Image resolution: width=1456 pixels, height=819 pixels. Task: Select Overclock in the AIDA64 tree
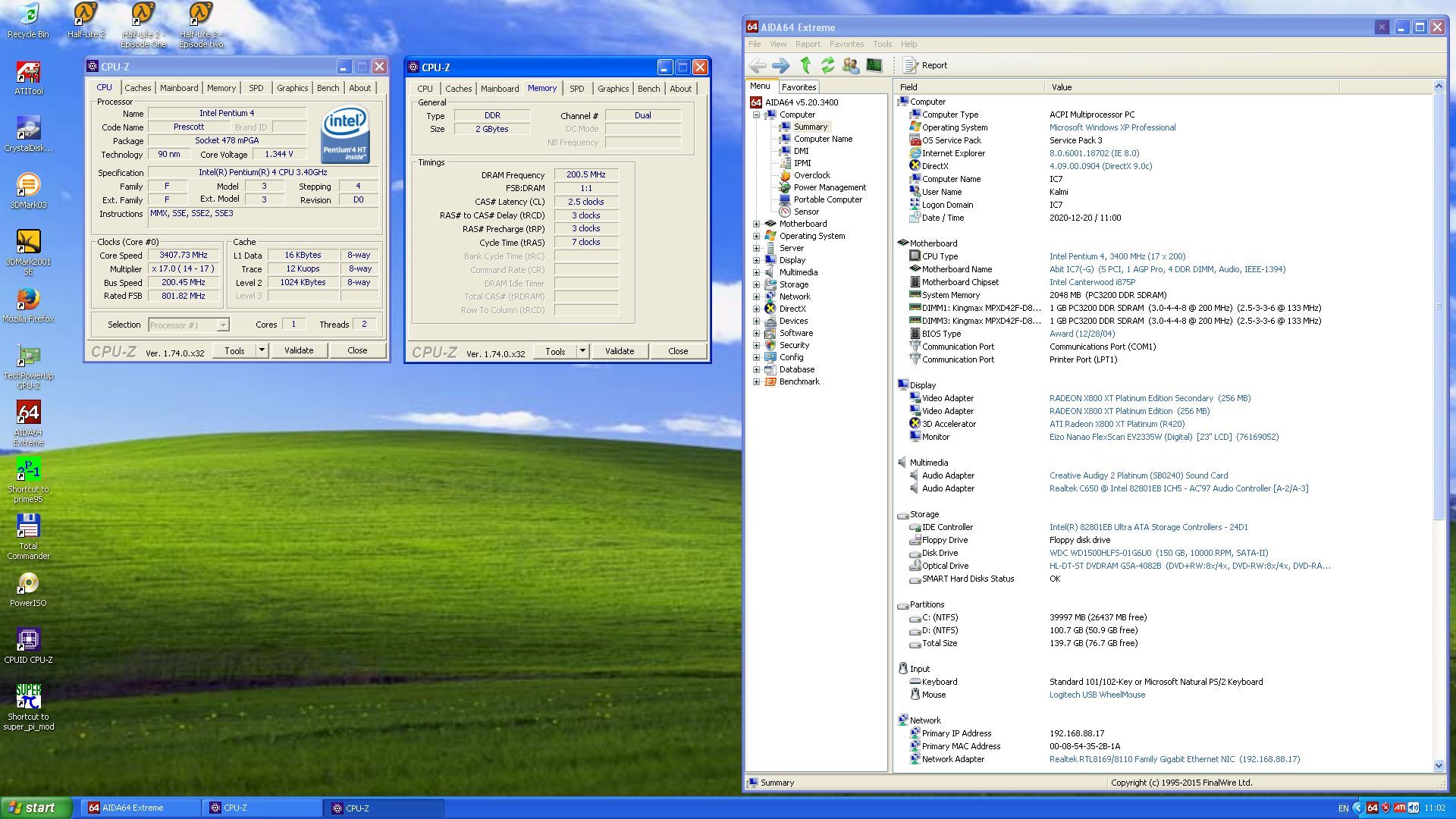coord(811,175)
